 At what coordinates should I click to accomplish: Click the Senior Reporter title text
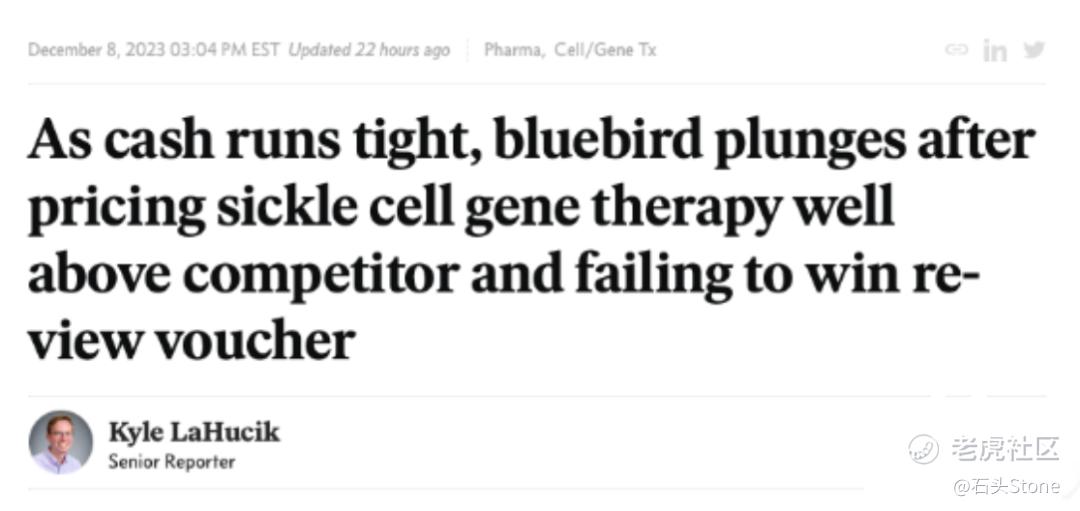click(171, 462)
